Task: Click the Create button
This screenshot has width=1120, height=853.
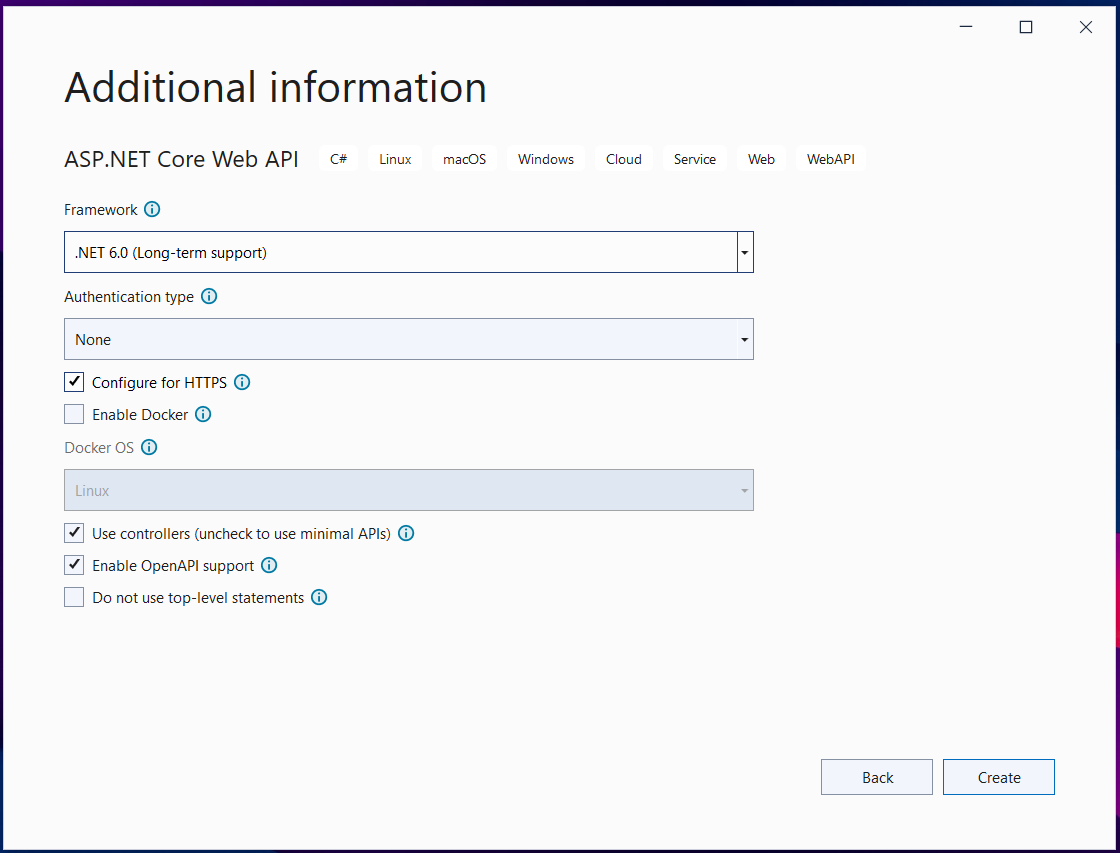Action: (x=999, y=777)
